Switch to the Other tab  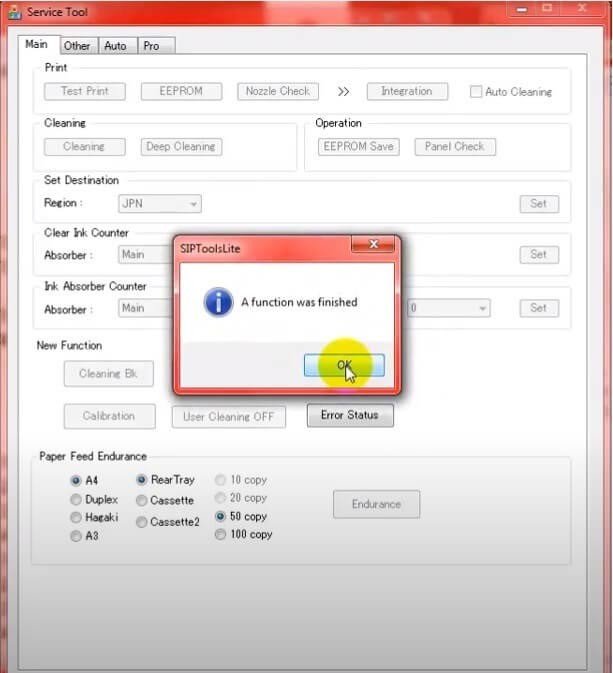[78, 45]
